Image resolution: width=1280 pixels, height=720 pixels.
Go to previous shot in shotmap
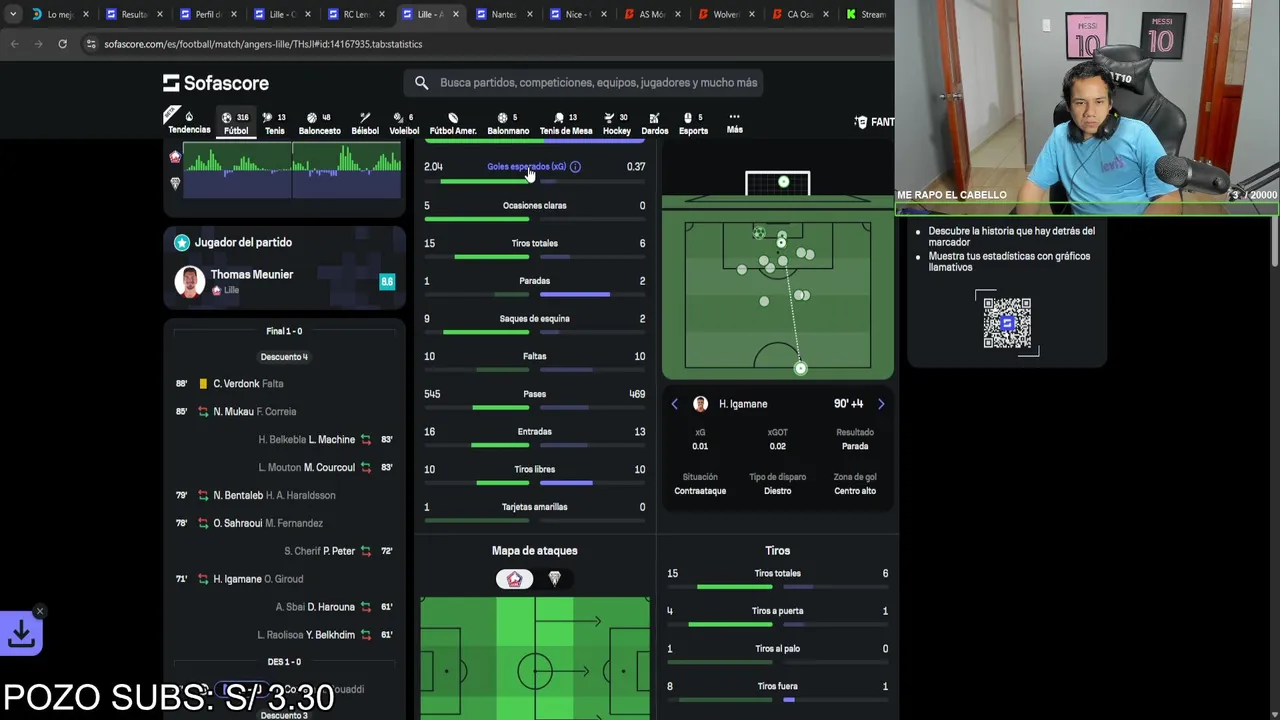[x=674, y=404]
